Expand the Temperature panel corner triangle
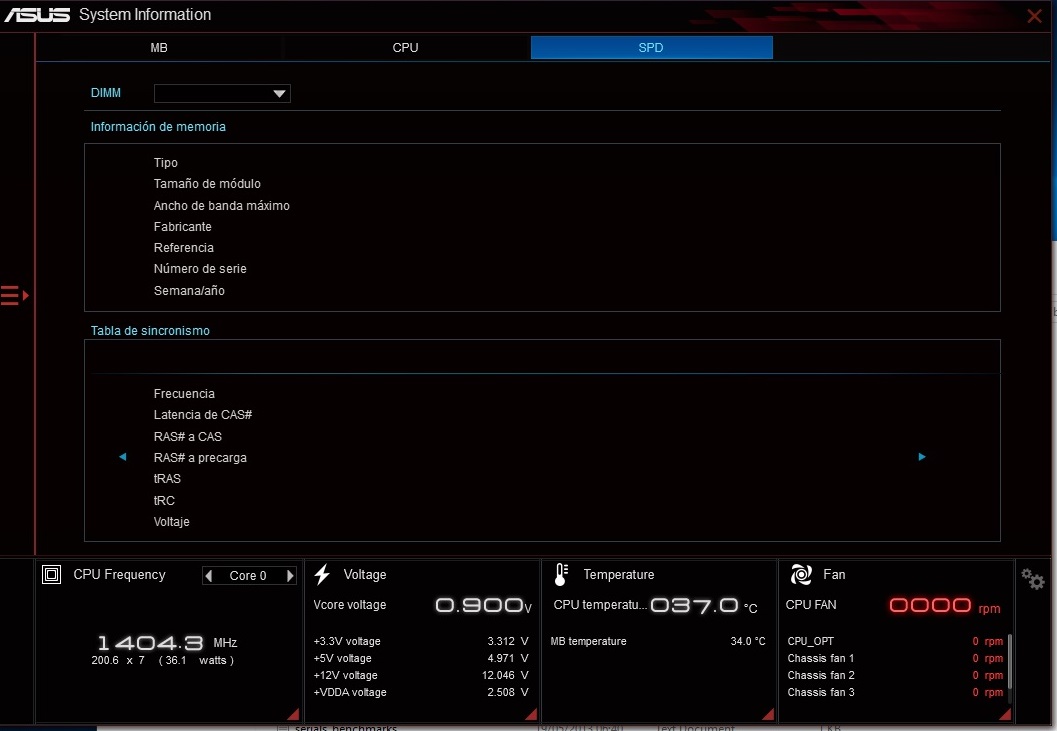 point(768,713)
